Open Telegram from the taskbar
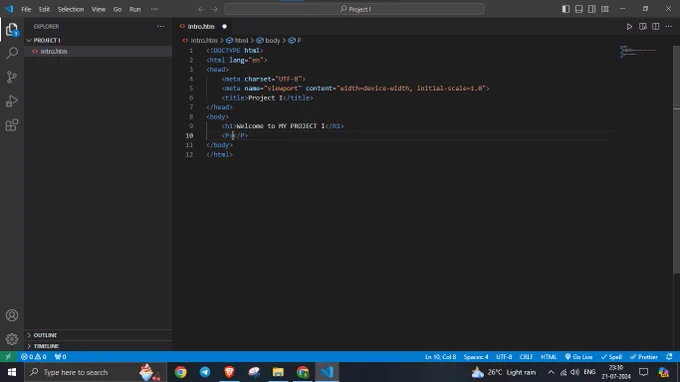The image size is (680, 382). point(205,372)
